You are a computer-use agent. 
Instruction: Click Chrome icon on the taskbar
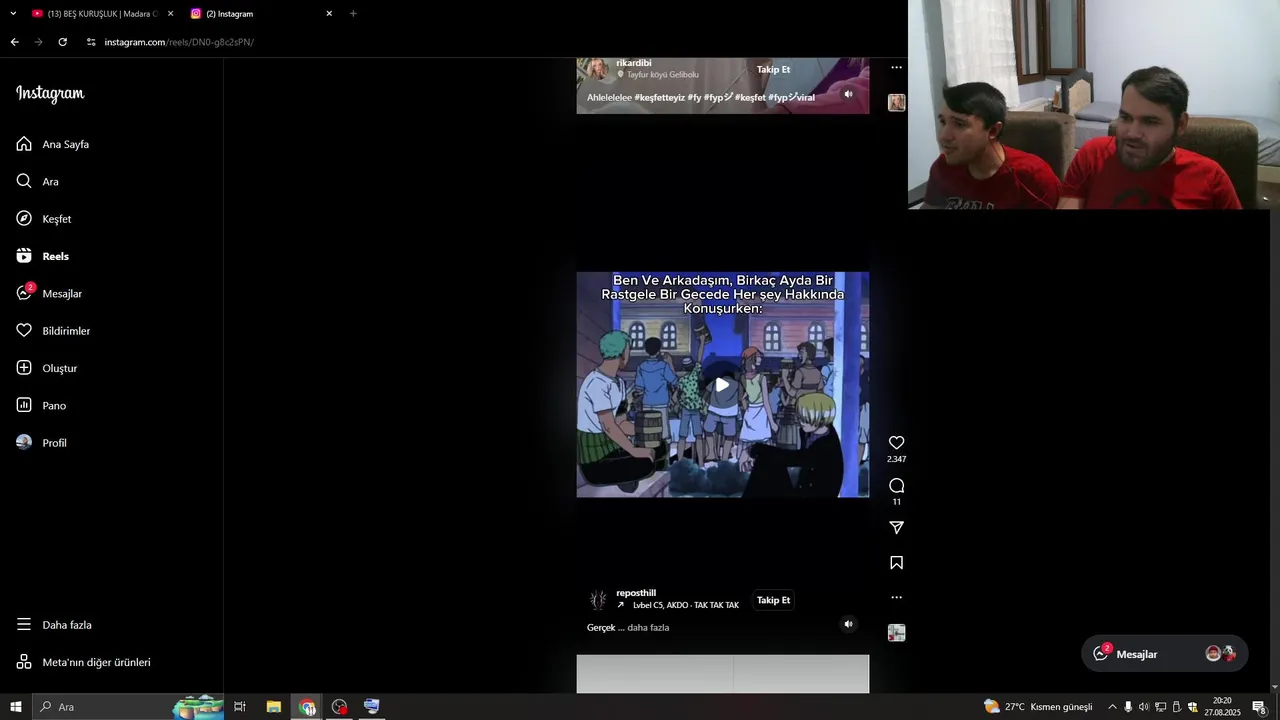click(x=307, y=707)
